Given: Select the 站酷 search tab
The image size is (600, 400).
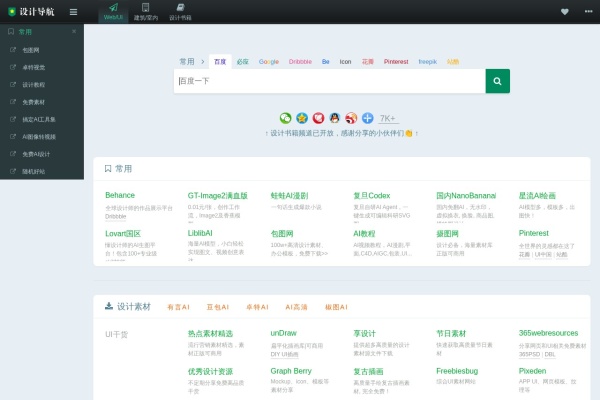Looking at the screenshot, I should 453,62.
